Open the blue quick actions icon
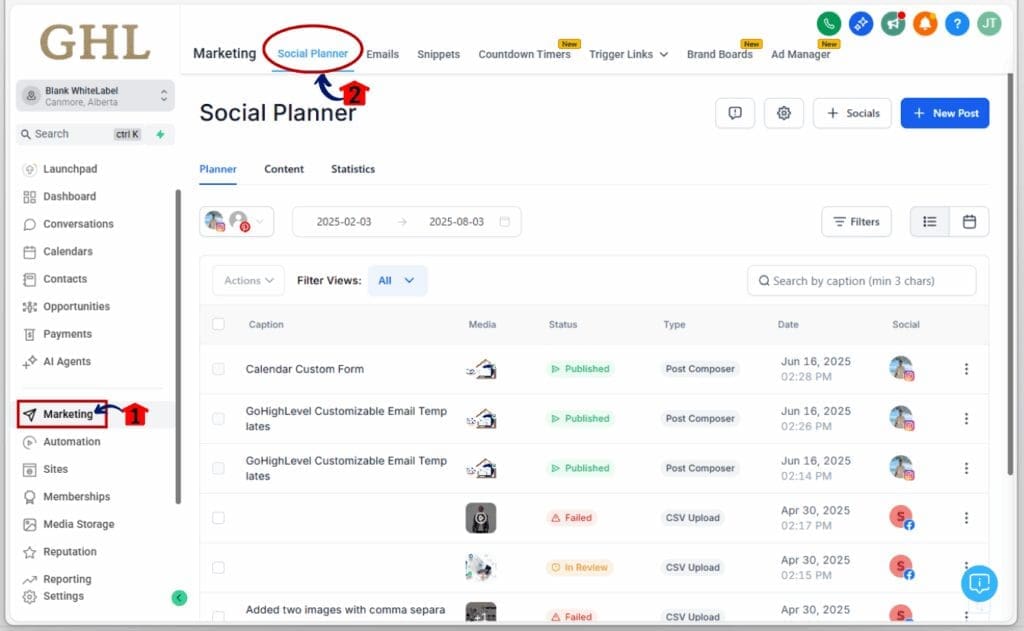 click(x=861, y=24)
